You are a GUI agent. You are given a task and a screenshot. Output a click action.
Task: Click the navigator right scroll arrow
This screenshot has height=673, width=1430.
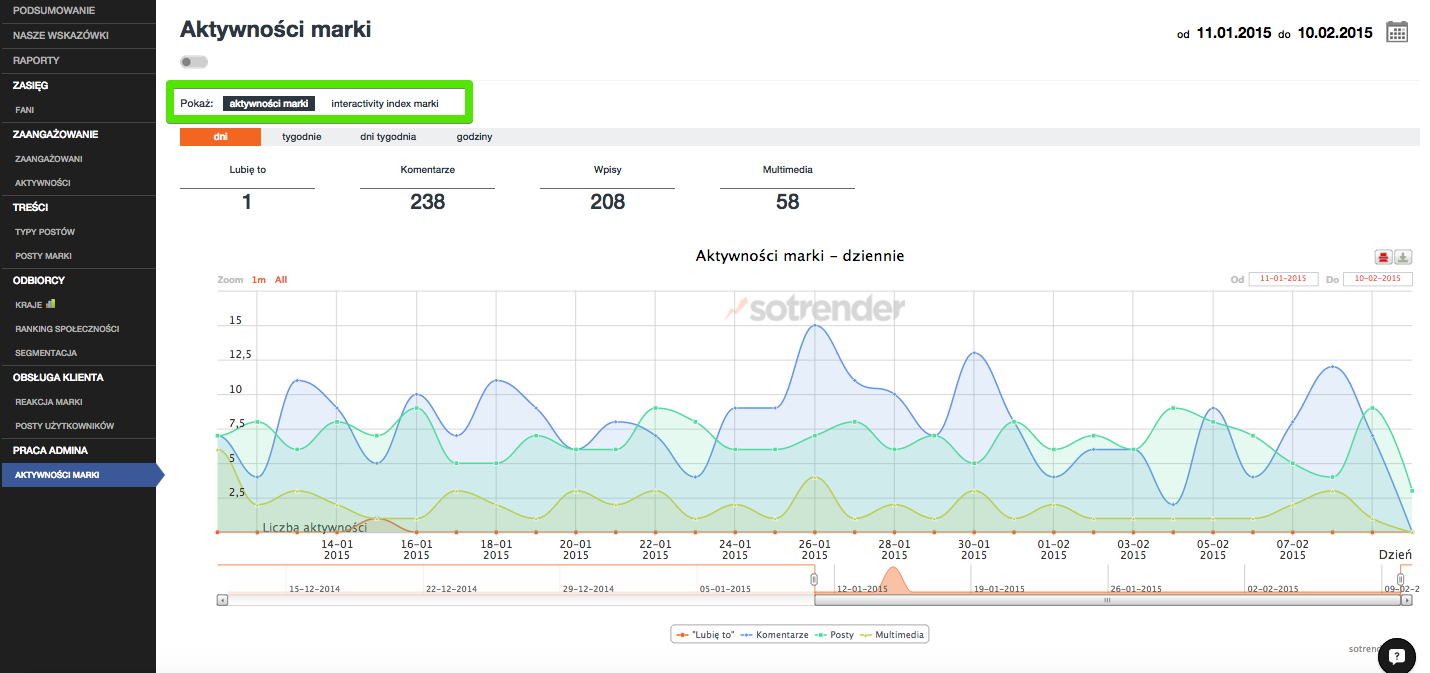1407,601
